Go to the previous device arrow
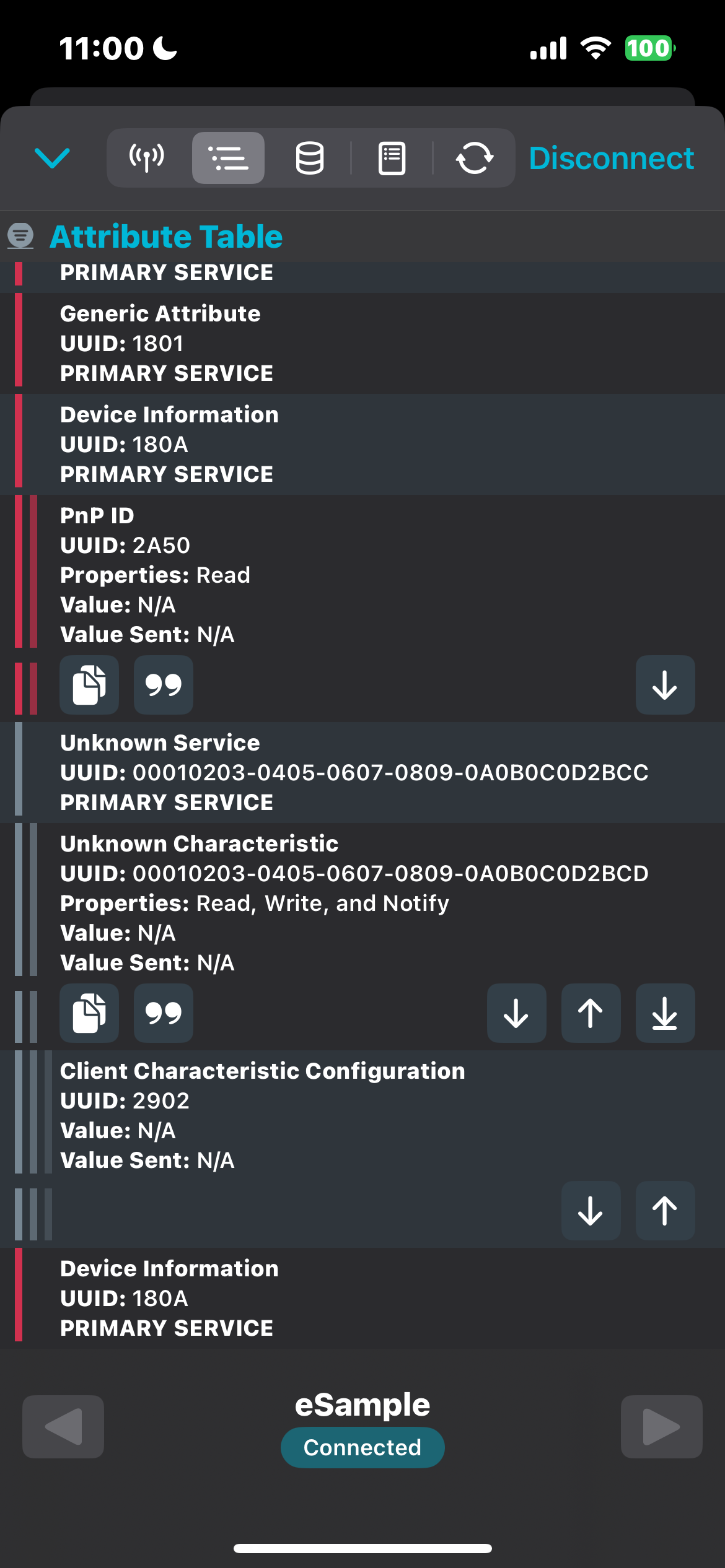Image resolution: width=725 pixels, height=1568 pixels. coord(63,1427)
